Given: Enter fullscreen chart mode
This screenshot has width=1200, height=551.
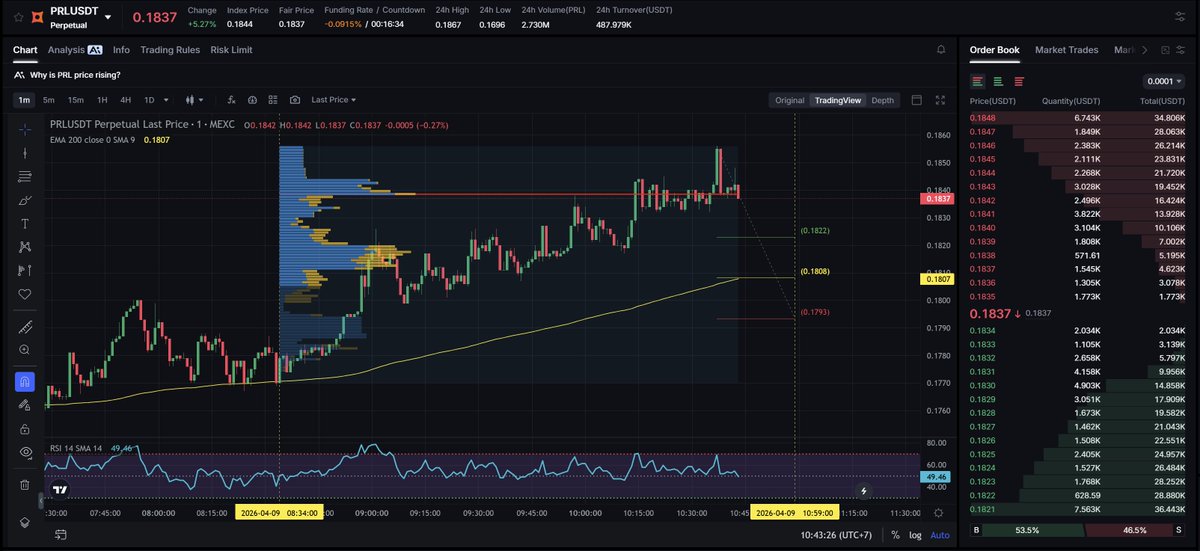Looking at the screenshot, I should pyautogui.click(x=939, y=100).
